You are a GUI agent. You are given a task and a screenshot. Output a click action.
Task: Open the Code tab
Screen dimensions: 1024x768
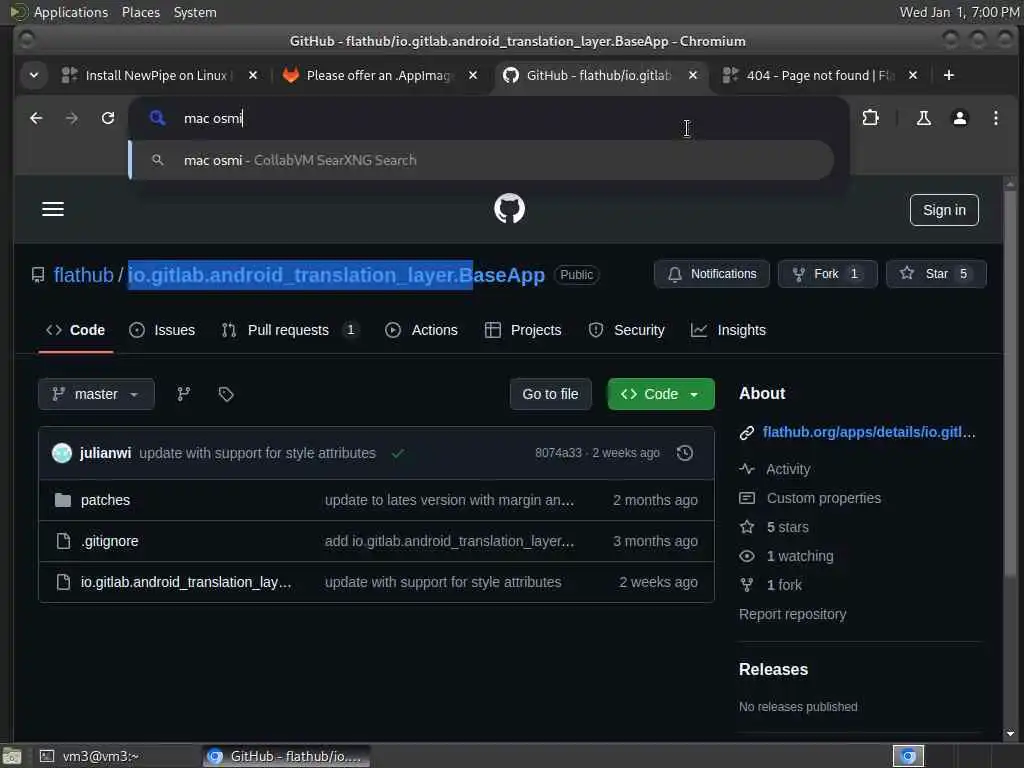pos(75,330)
